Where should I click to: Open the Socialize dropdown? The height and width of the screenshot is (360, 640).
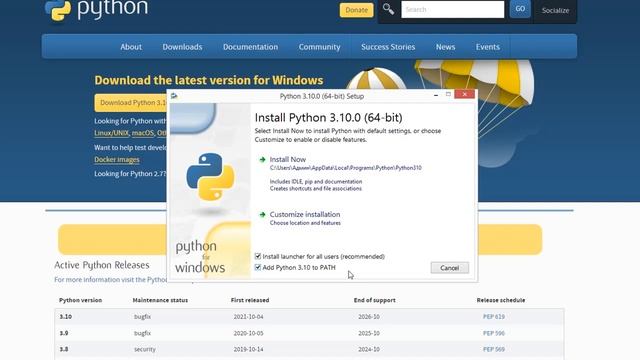point(555,11)
